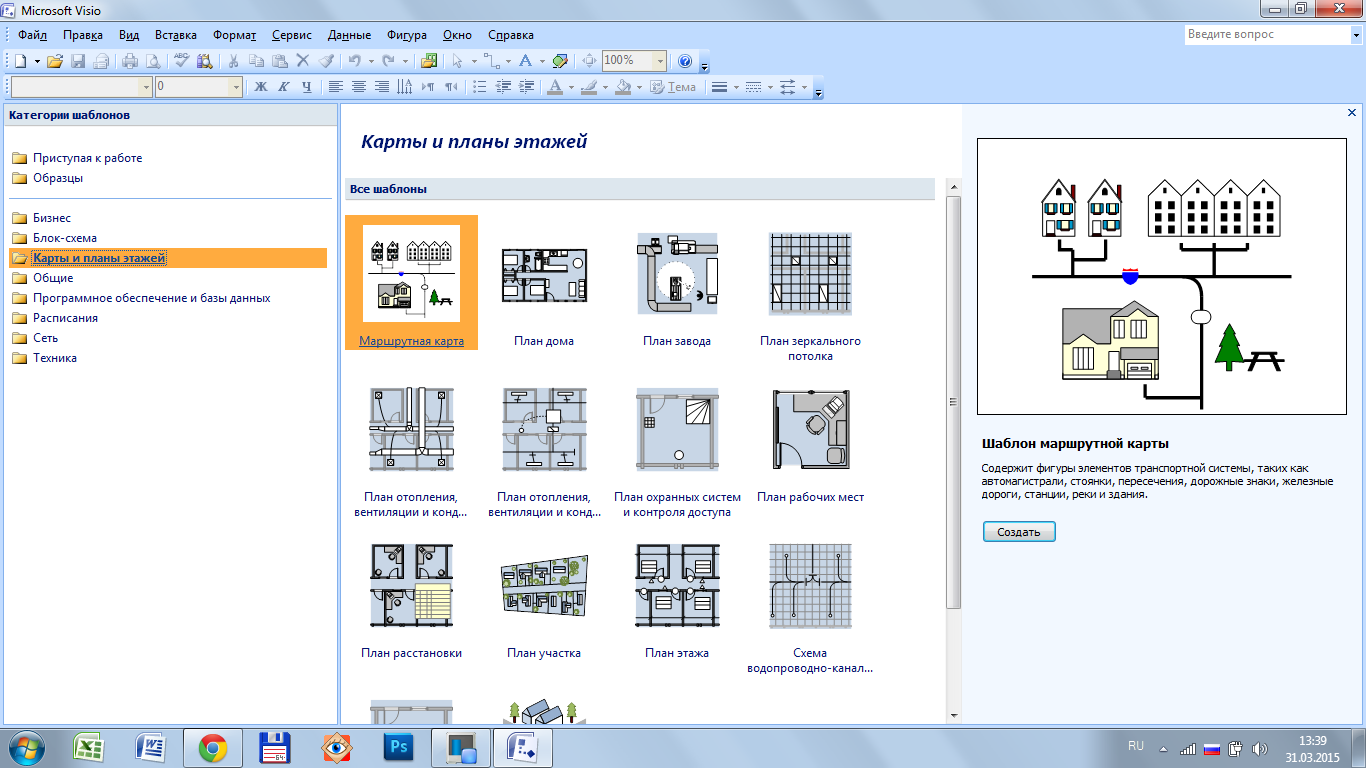The height and width of the screenshot is (768, 1366).
Task: Click the Open file folder icon
Action: [54, 61]
